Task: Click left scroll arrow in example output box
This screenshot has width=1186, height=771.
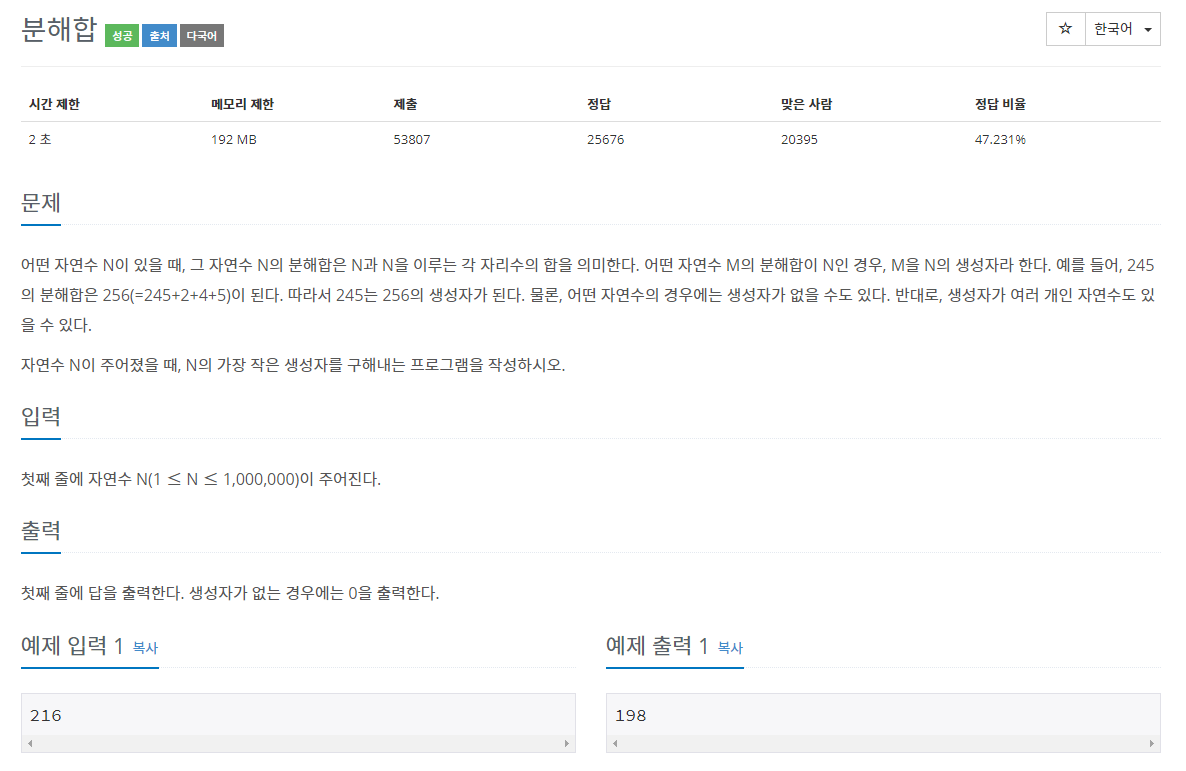Action: tap(615, 744)
